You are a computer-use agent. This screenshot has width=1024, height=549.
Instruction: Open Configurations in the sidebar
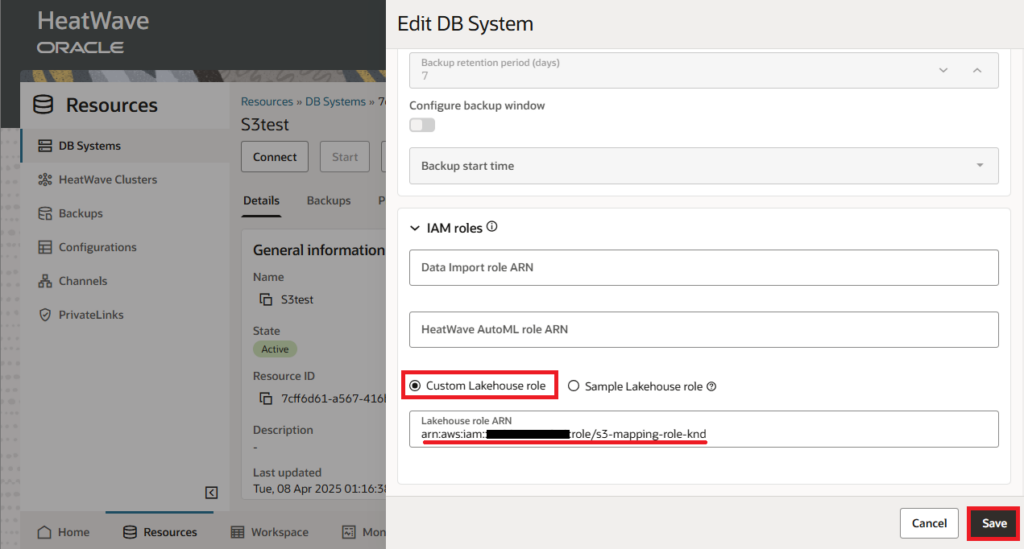[x=125, y=247]
